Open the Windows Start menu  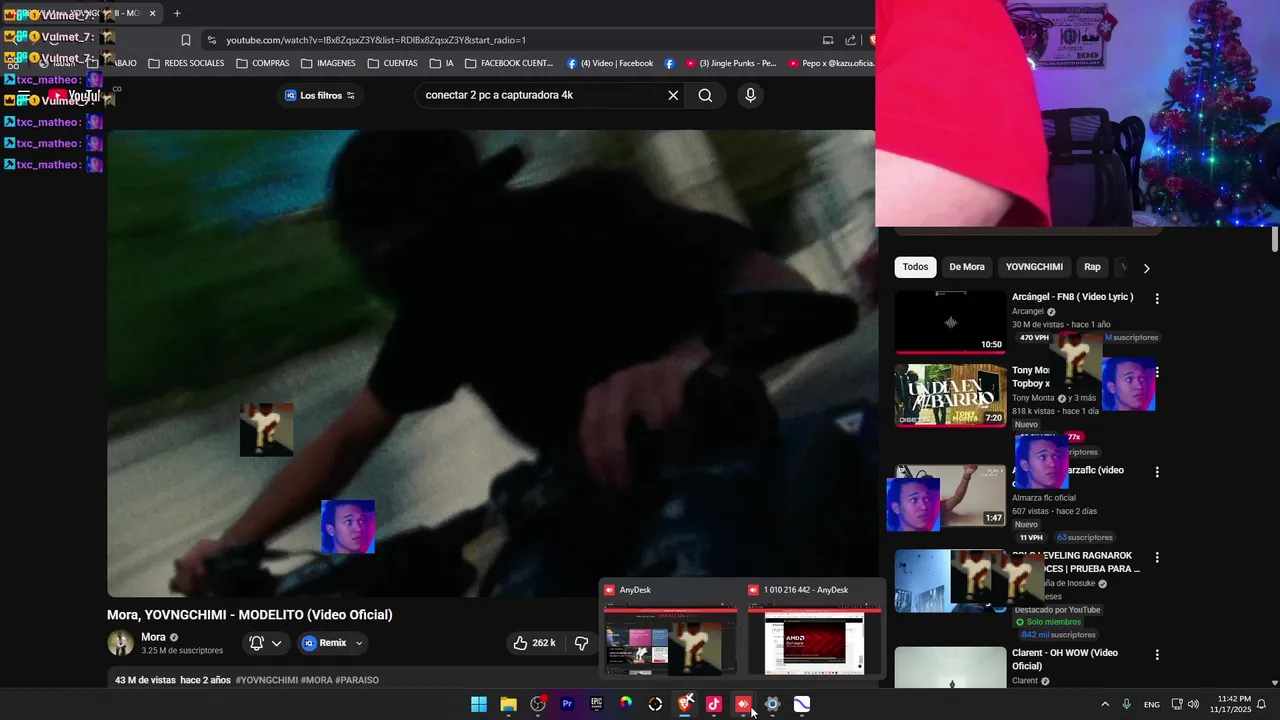(x=479, y=704)
